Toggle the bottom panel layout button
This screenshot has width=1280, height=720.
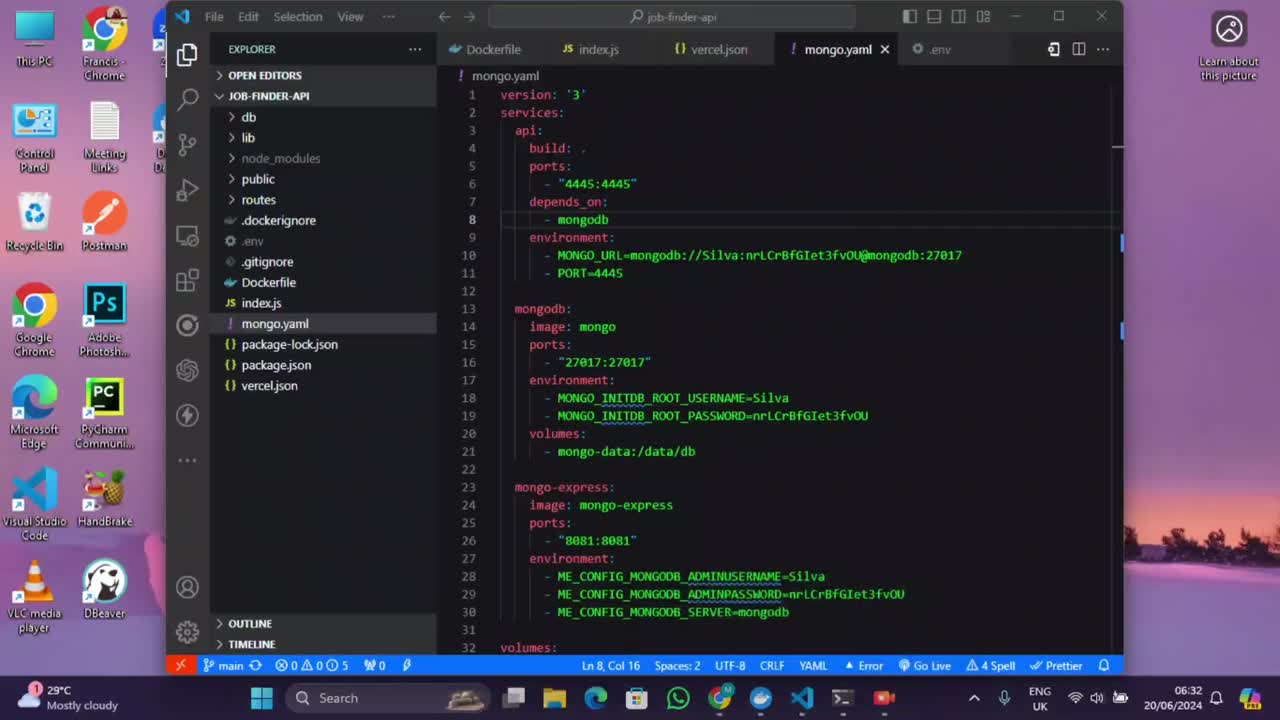pyautogui.click(x=934, y=16)
